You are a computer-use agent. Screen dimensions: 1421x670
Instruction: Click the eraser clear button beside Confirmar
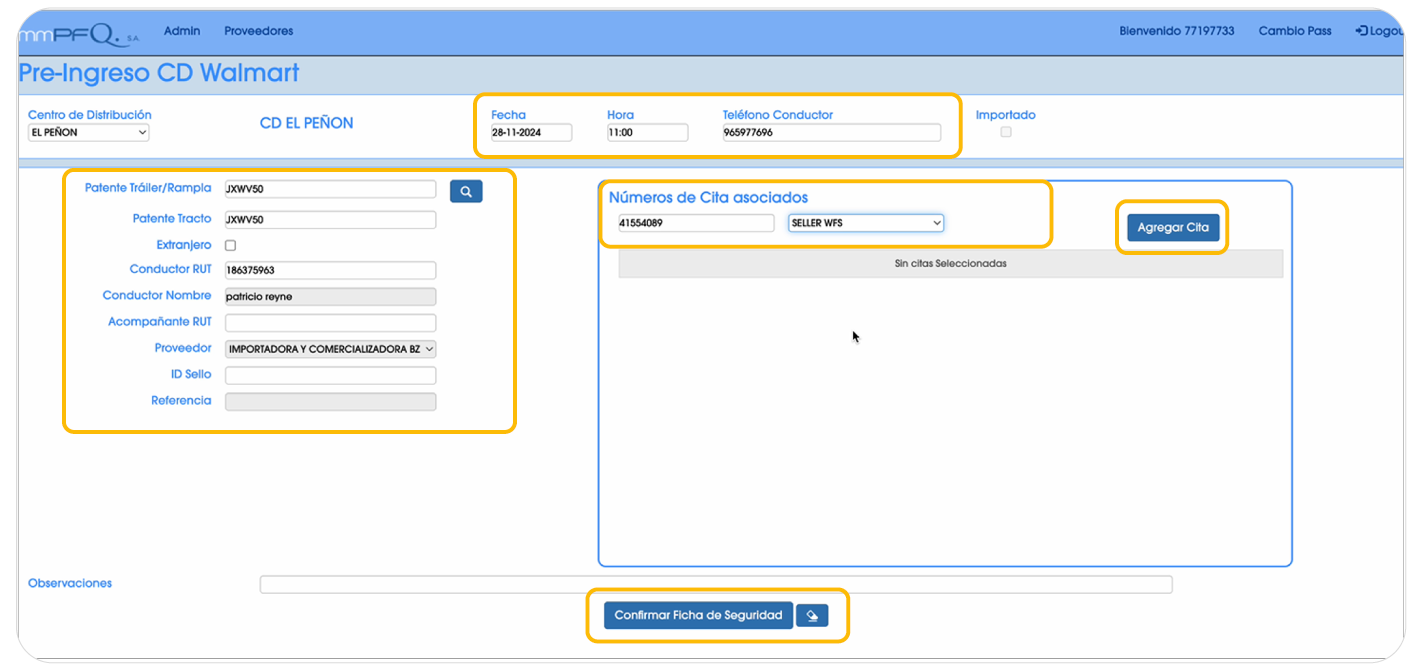click(812, 616)
